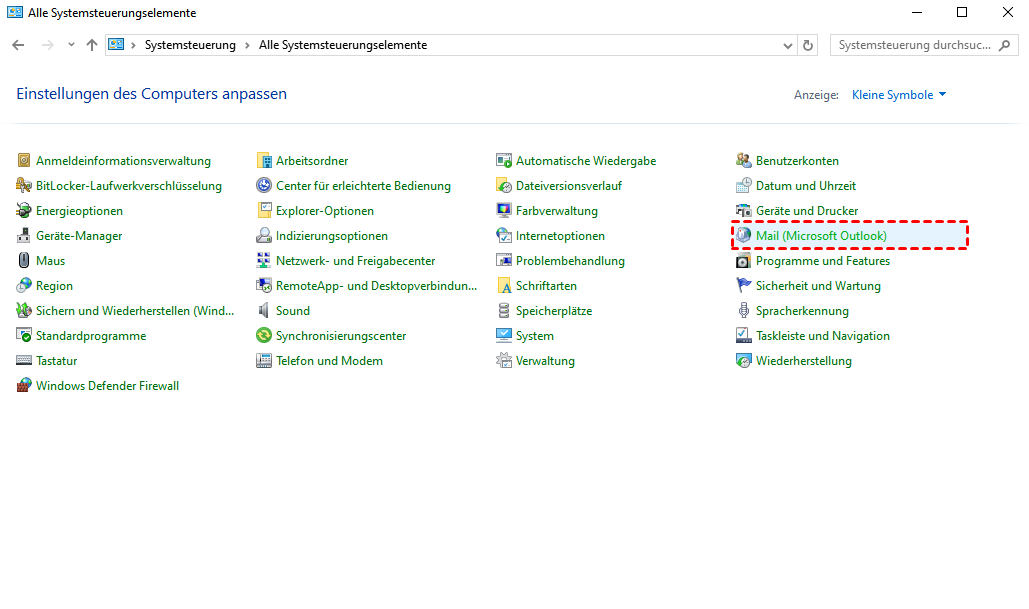
Task: Click the Windows Defender Firewall icon
Action: pyautogui.click(x=25, y=386)
